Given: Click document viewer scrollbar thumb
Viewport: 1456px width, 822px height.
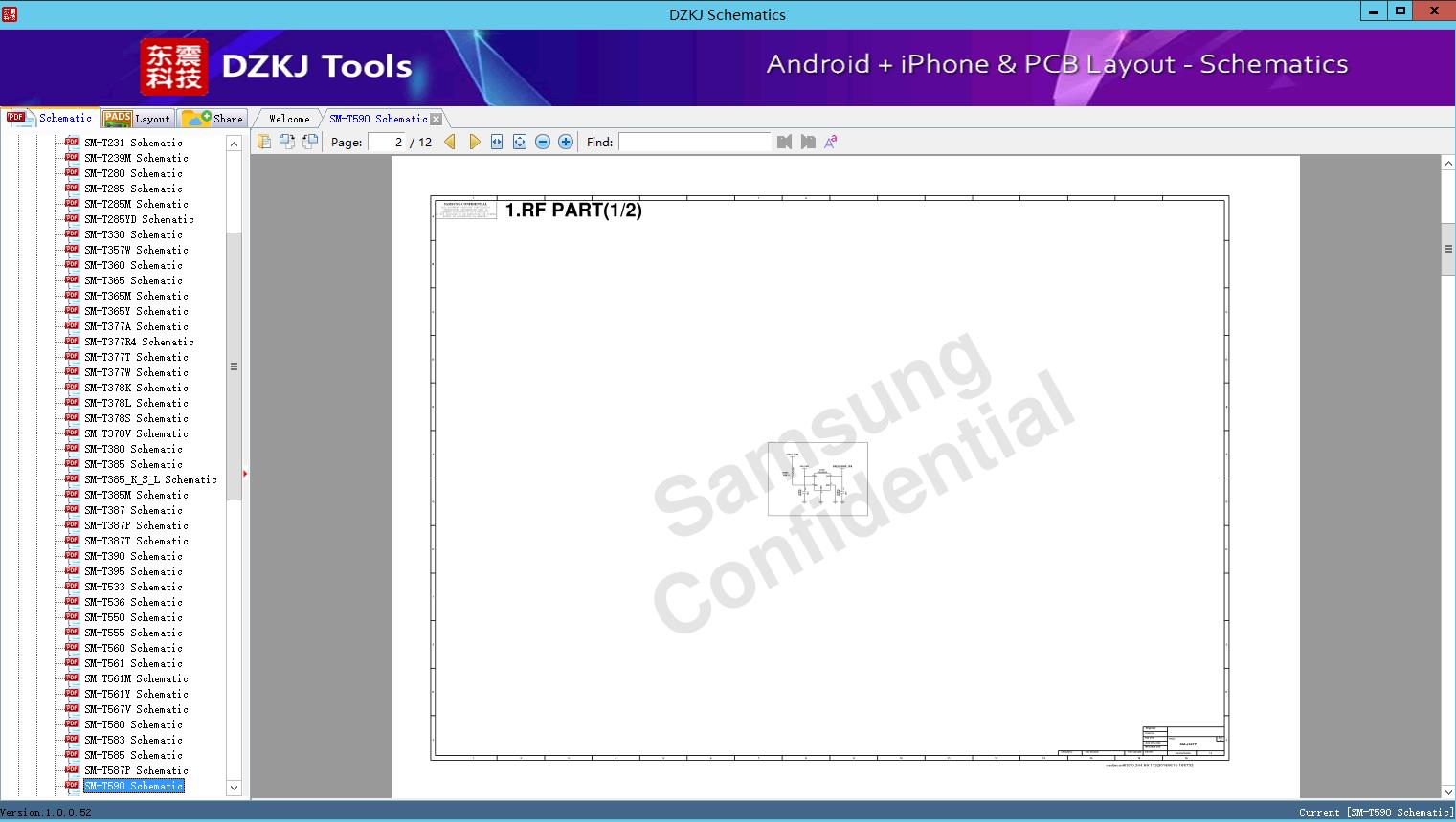Looking at the screenshot, I should [1448, 249].
